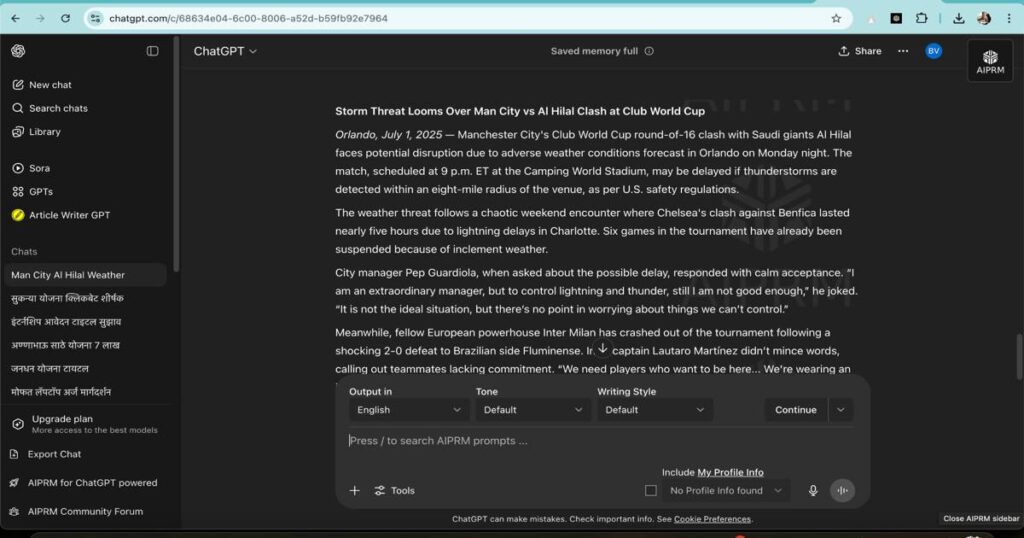Go forward with the browser forward arrow
Image resolution: width=1024 pixels, height=538 pixels.
(40, 18)
